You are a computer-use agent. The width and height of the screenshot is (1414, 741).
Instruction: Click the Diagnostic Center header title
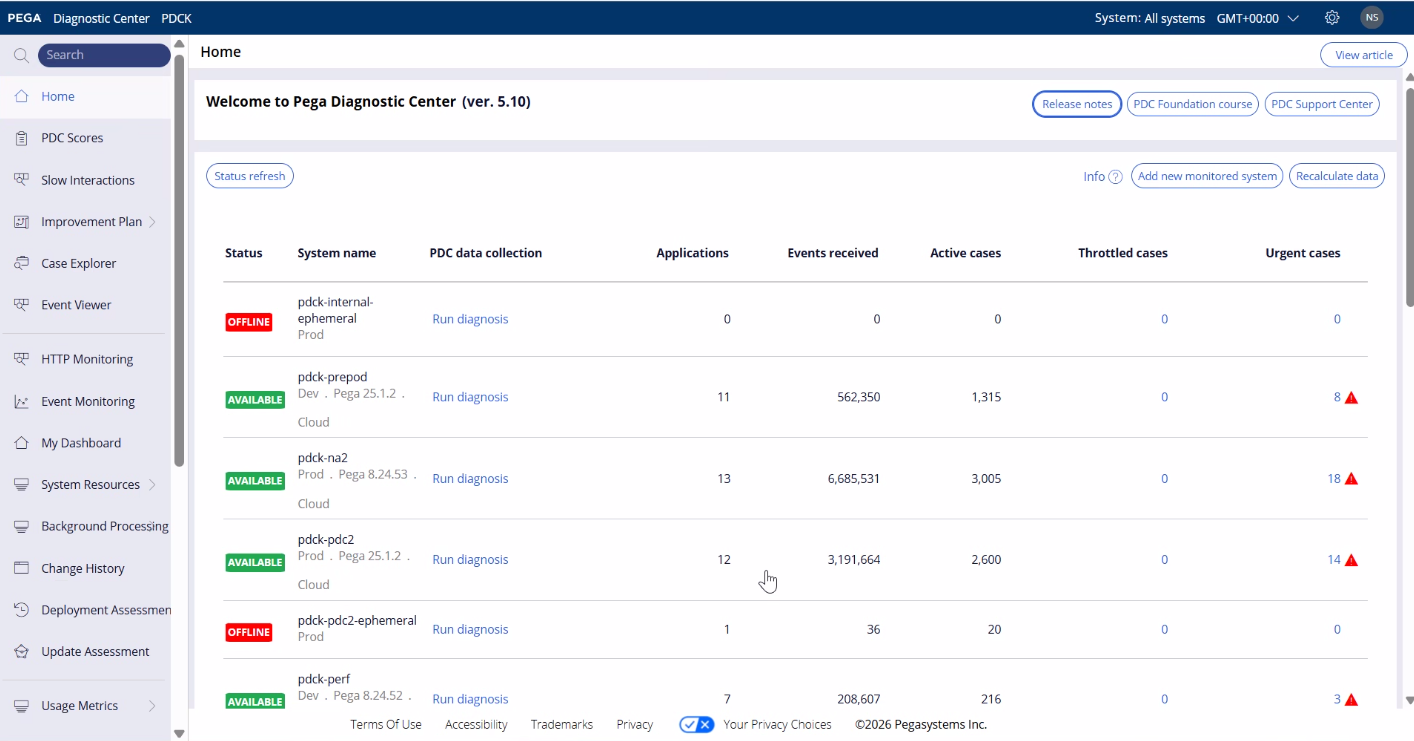point(101,18)
